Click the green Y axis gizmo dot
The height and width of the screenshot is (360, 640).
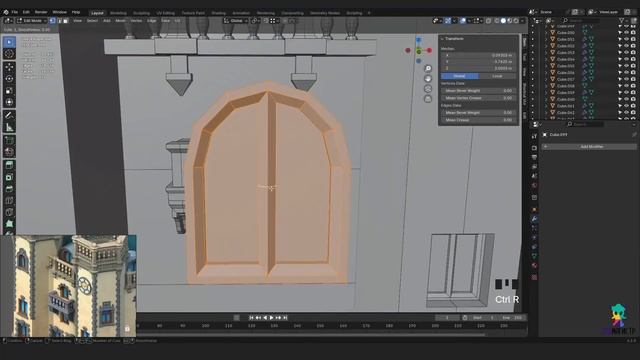coord(419,51)
